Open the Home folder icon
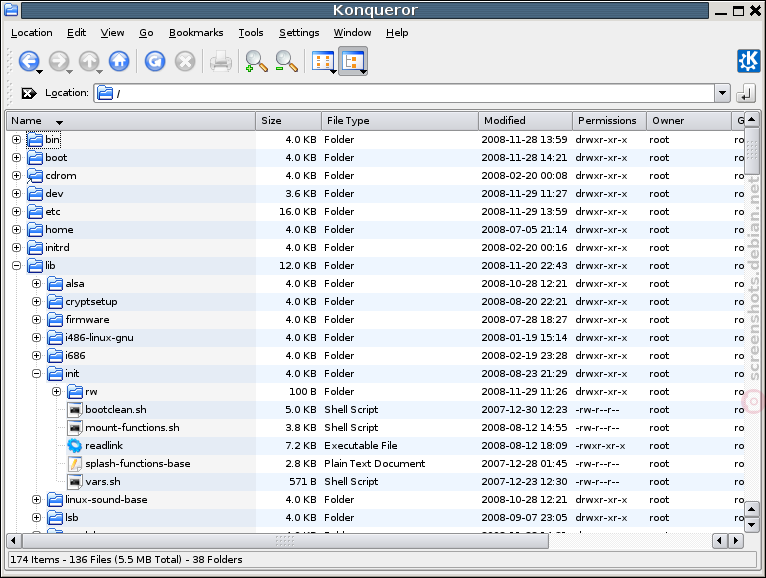Viewport: 766px width, 578px height. (x=119, y=61)
